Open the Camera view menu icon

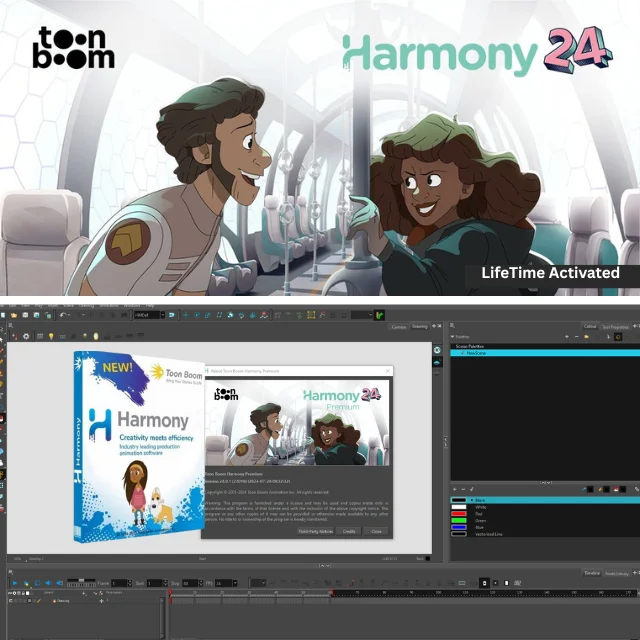[11, 326]
